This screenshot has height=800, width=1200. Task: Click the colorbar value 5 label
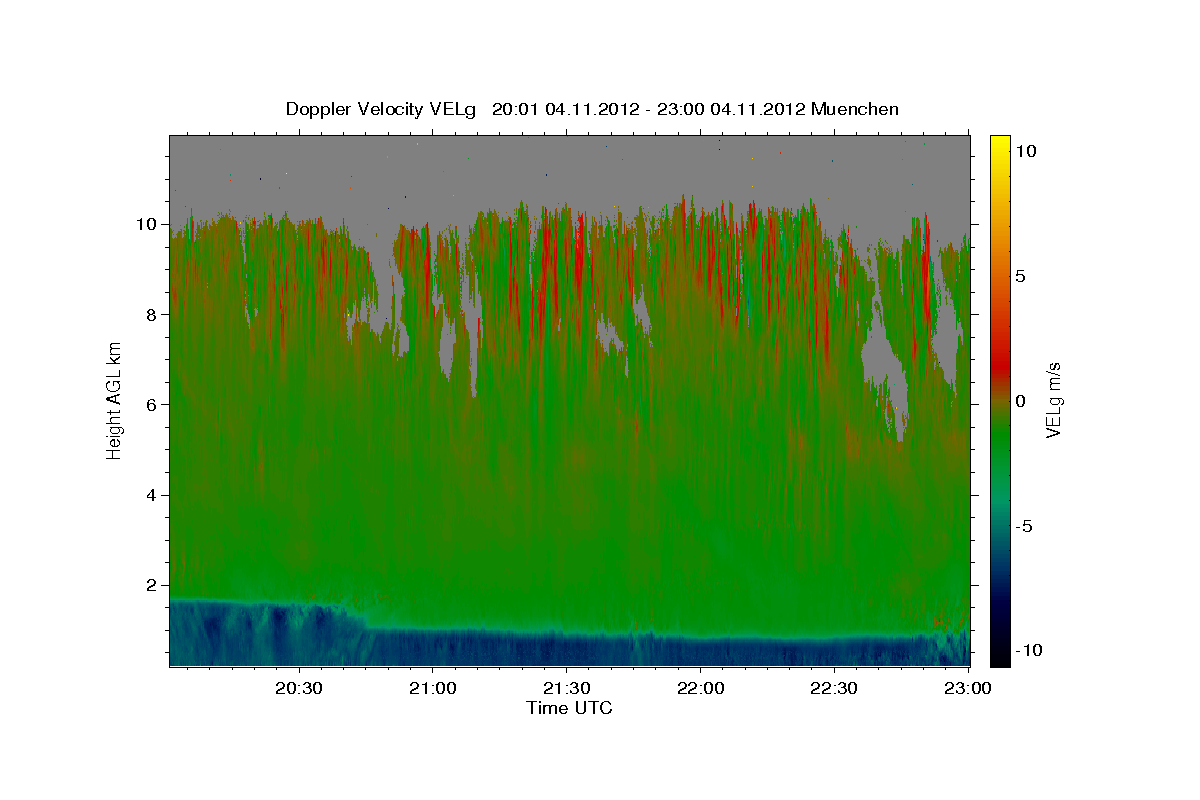[x=1020, y=275]
